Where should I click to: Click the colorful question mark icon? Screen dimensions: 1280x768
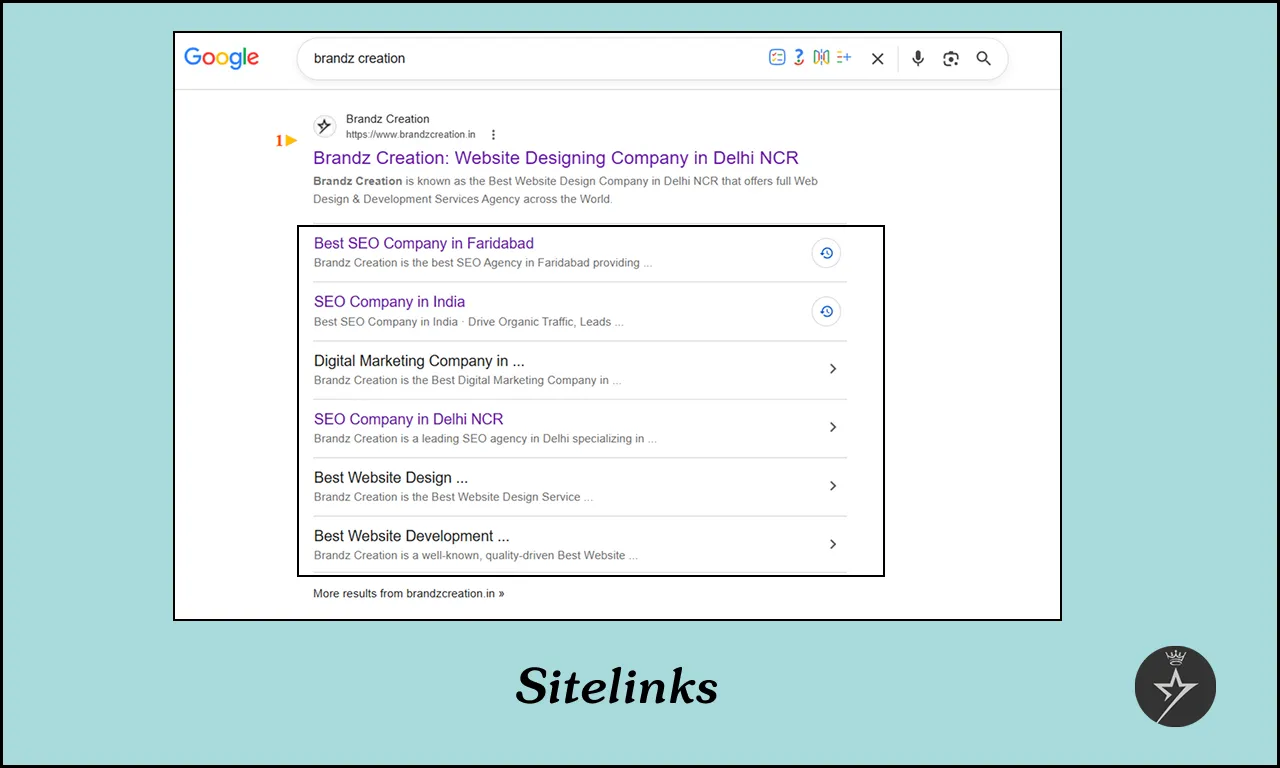pos(799,58)
